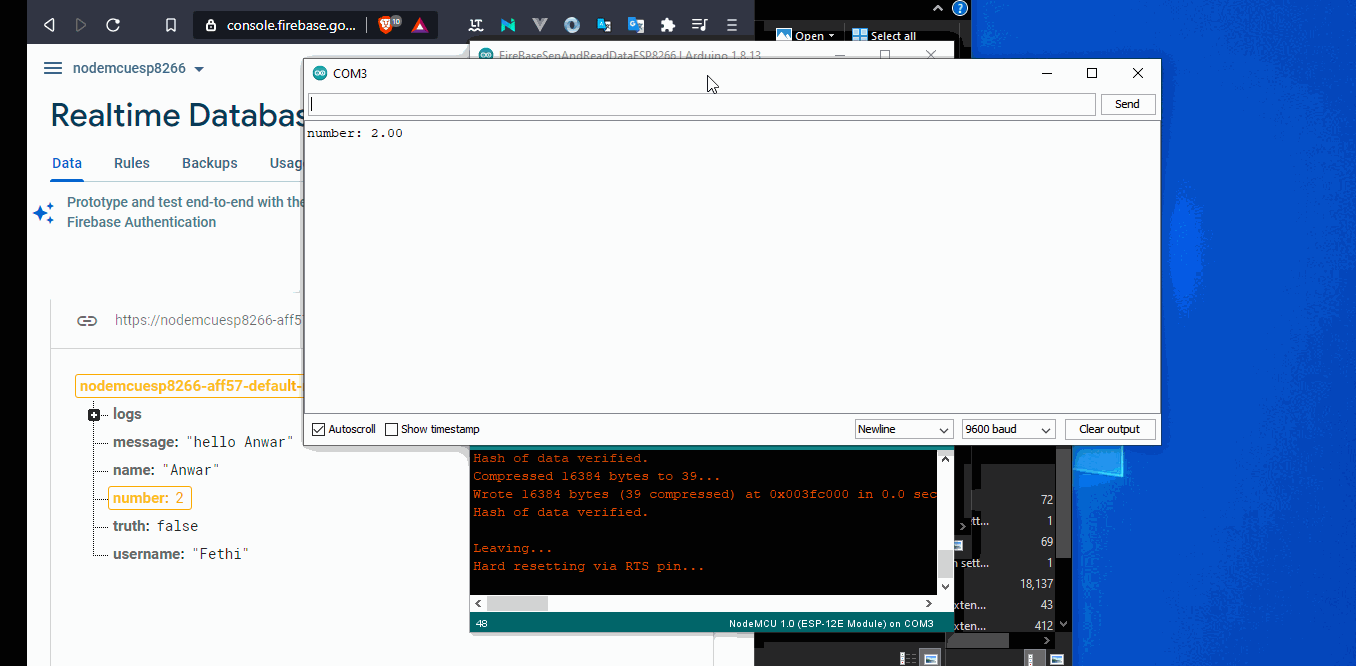Click the first translate extension icon in toolbar

[x=604, y=25]
